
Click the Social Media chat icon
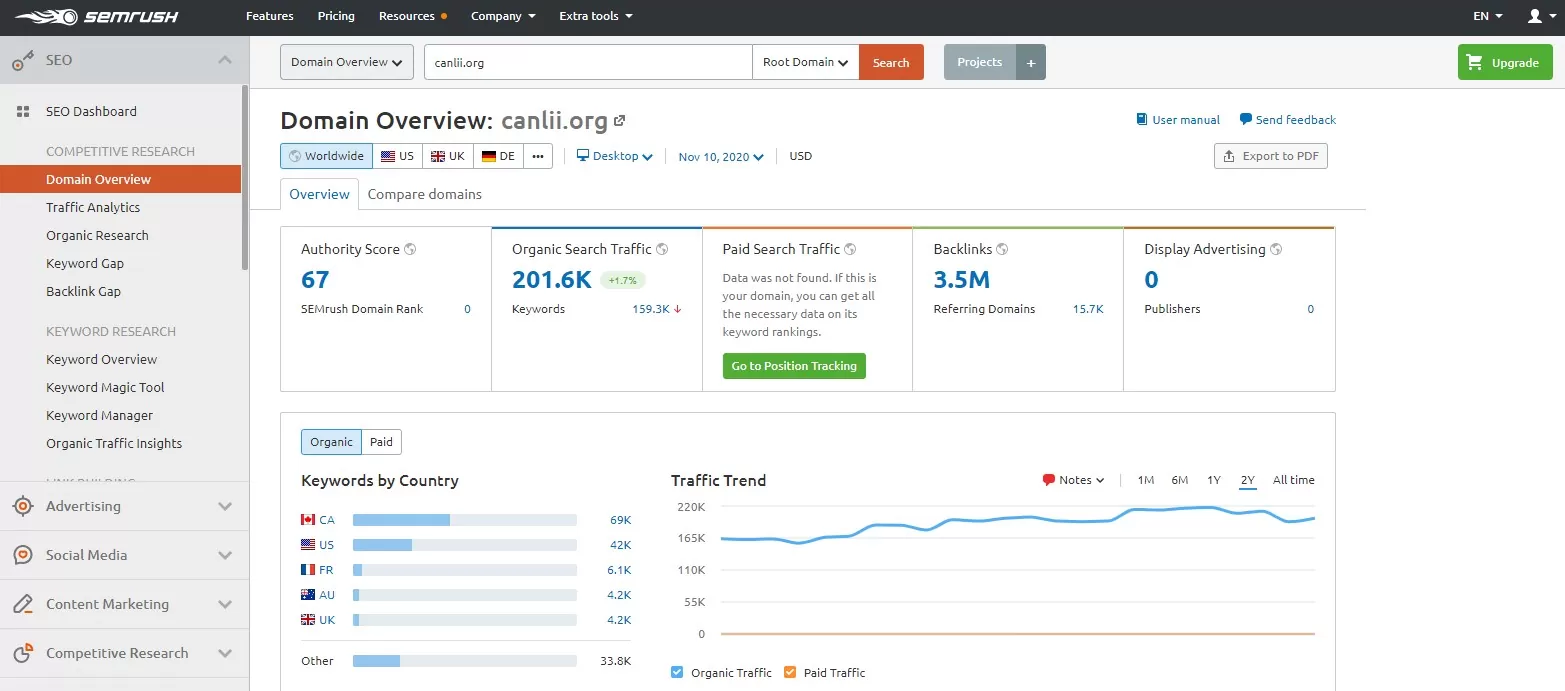(x=23, y=555)
